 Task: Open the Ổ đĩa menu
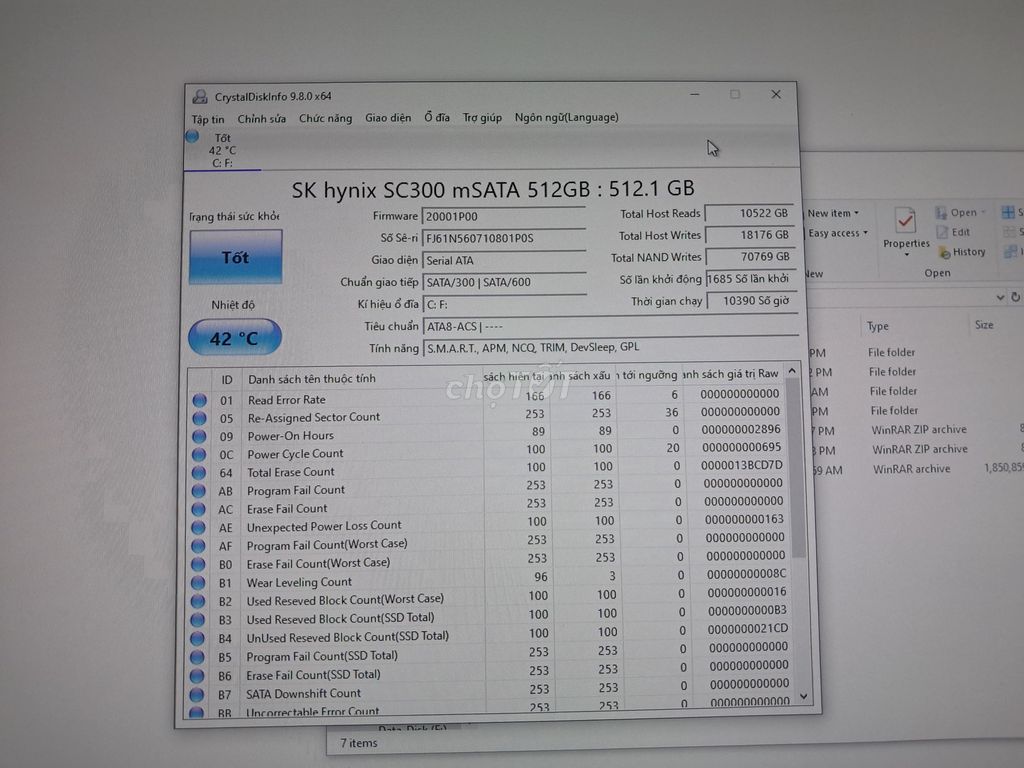tap(437, 118)
